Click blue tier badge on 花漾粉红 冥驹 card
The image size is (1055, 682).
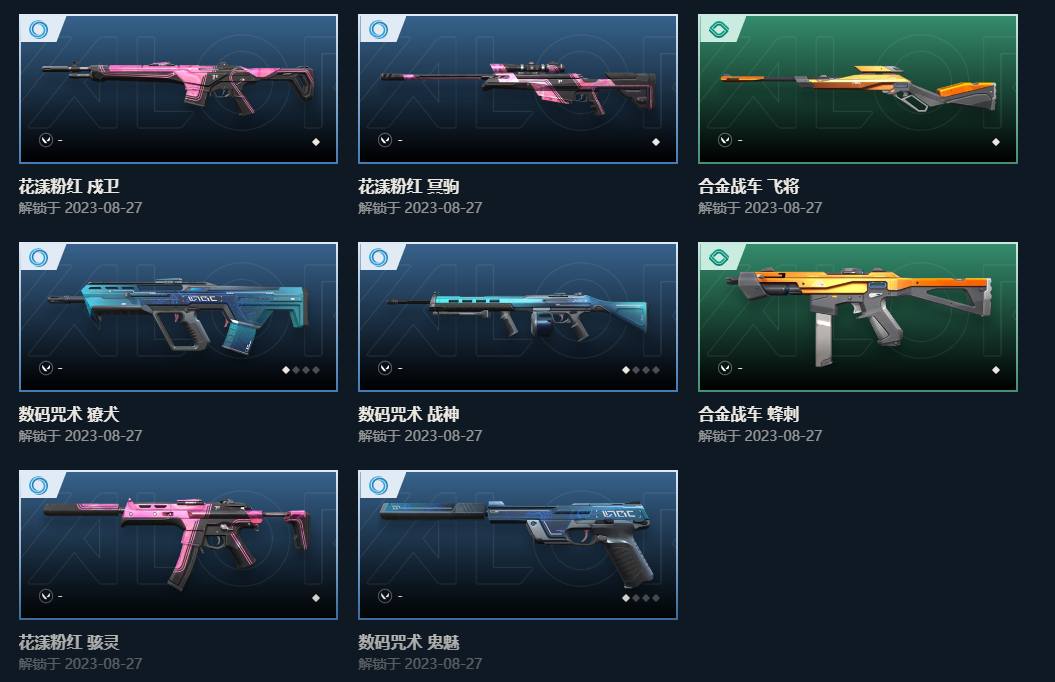[x=379, y=30]
